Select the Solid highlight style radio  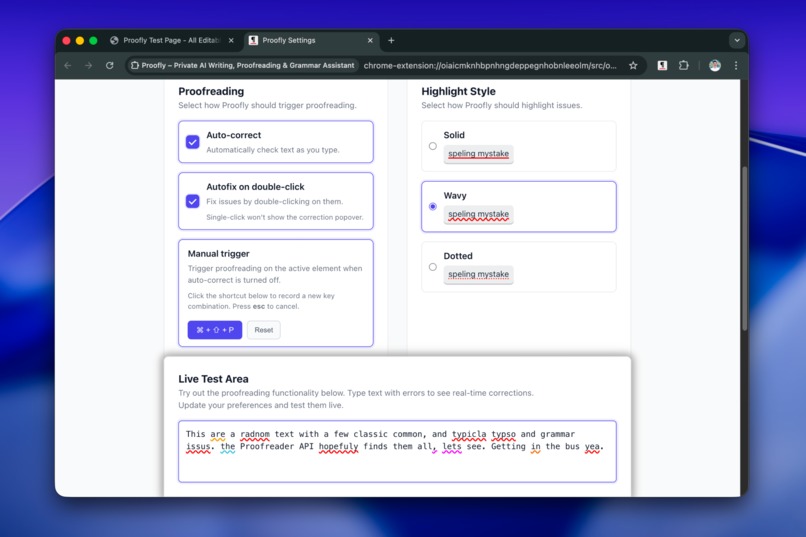point(433,146)
